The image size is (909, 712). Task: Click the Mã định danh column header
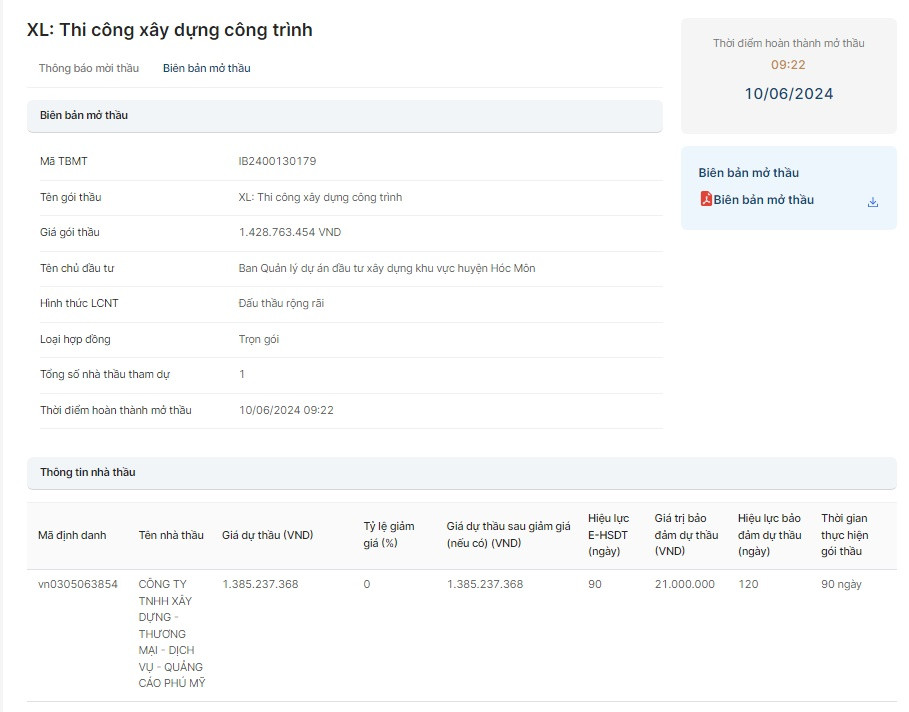[x=72, y=535]
